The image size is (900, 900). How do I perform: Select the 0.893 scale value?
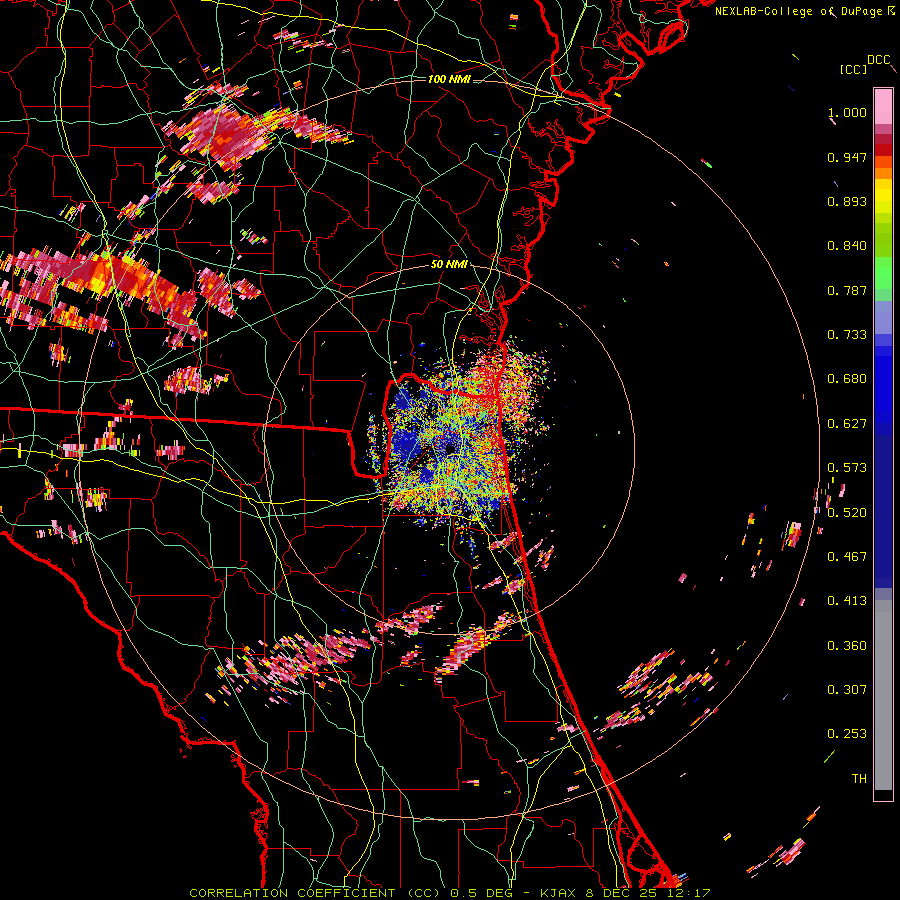coord(847,201)
